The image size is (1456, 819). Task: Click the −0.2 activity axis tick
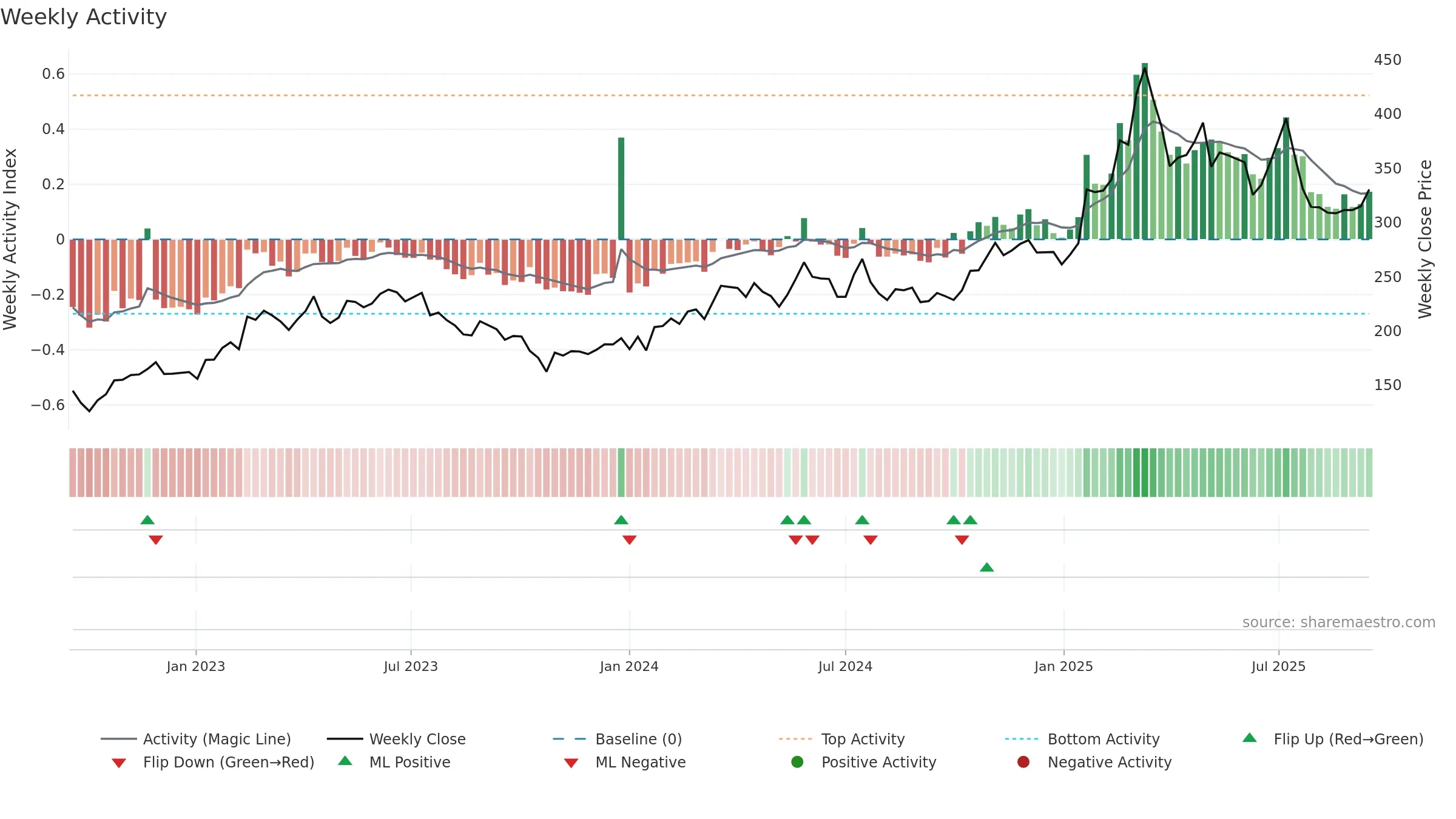coord(48,295)
